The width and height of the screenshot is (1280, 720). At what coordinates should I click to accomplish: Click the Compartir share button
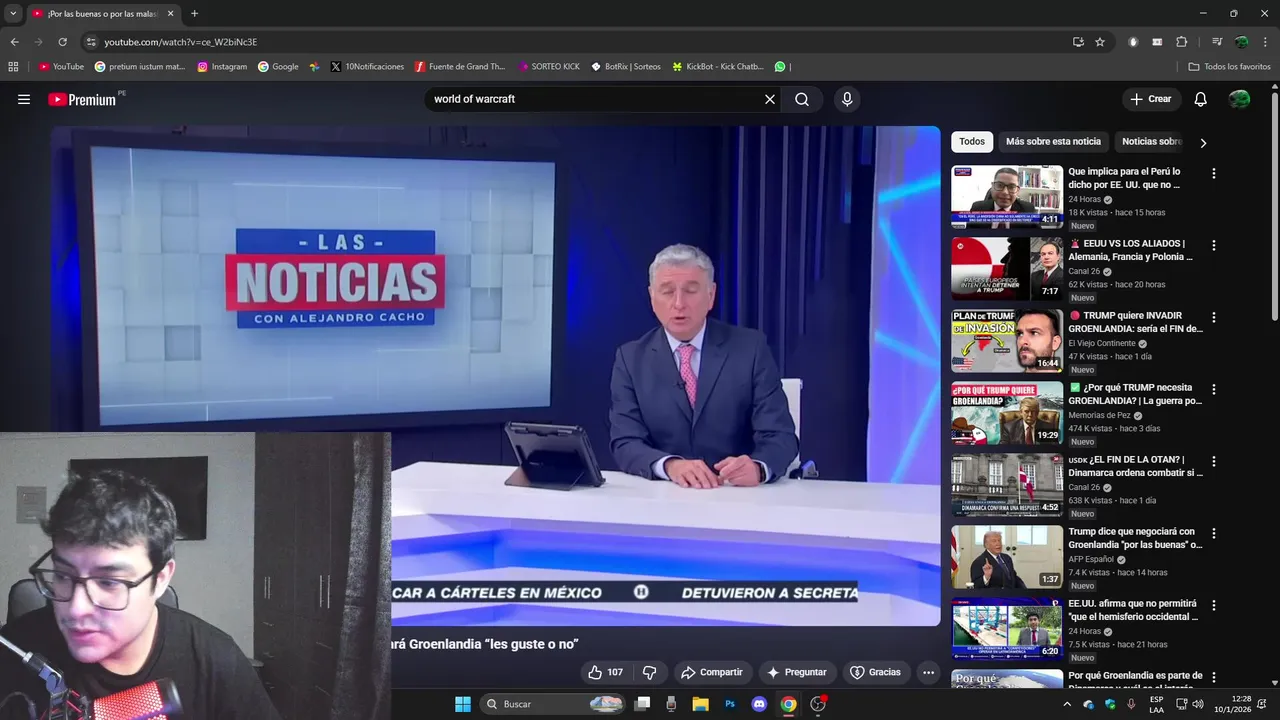pos(711,672)
